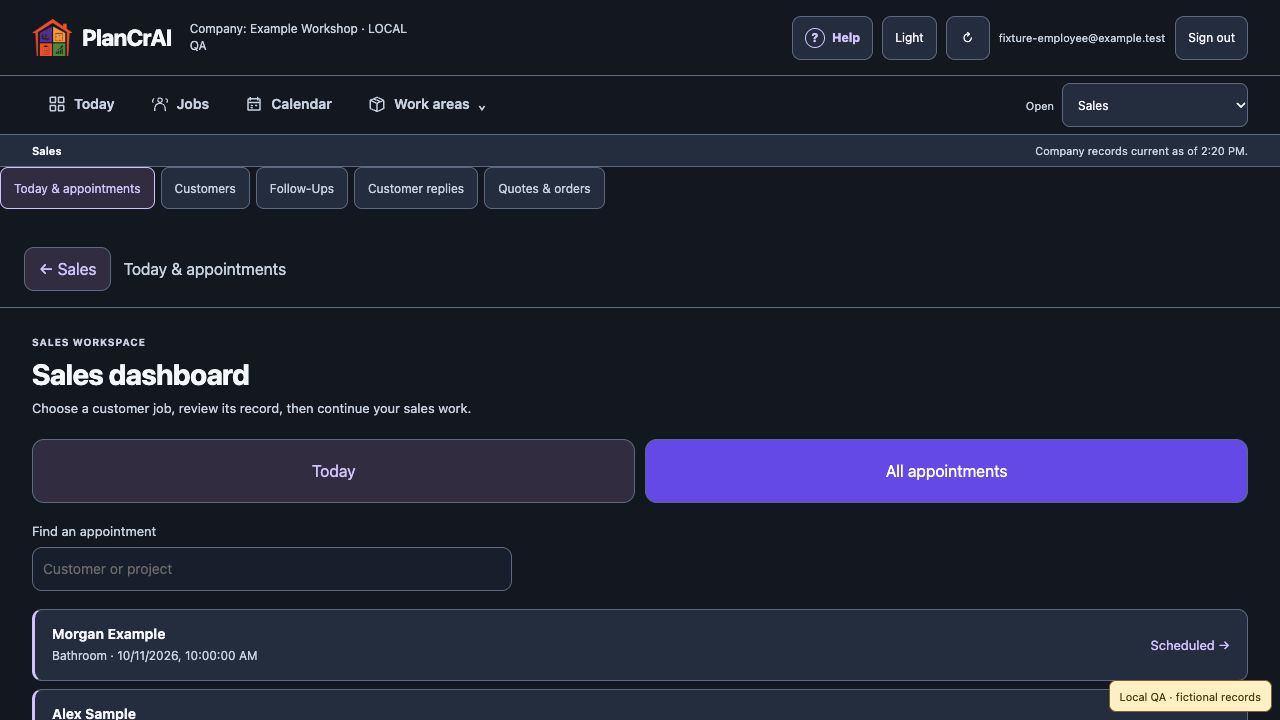
Task: Select the Today appointments view
Action: (x=333, y=471)
